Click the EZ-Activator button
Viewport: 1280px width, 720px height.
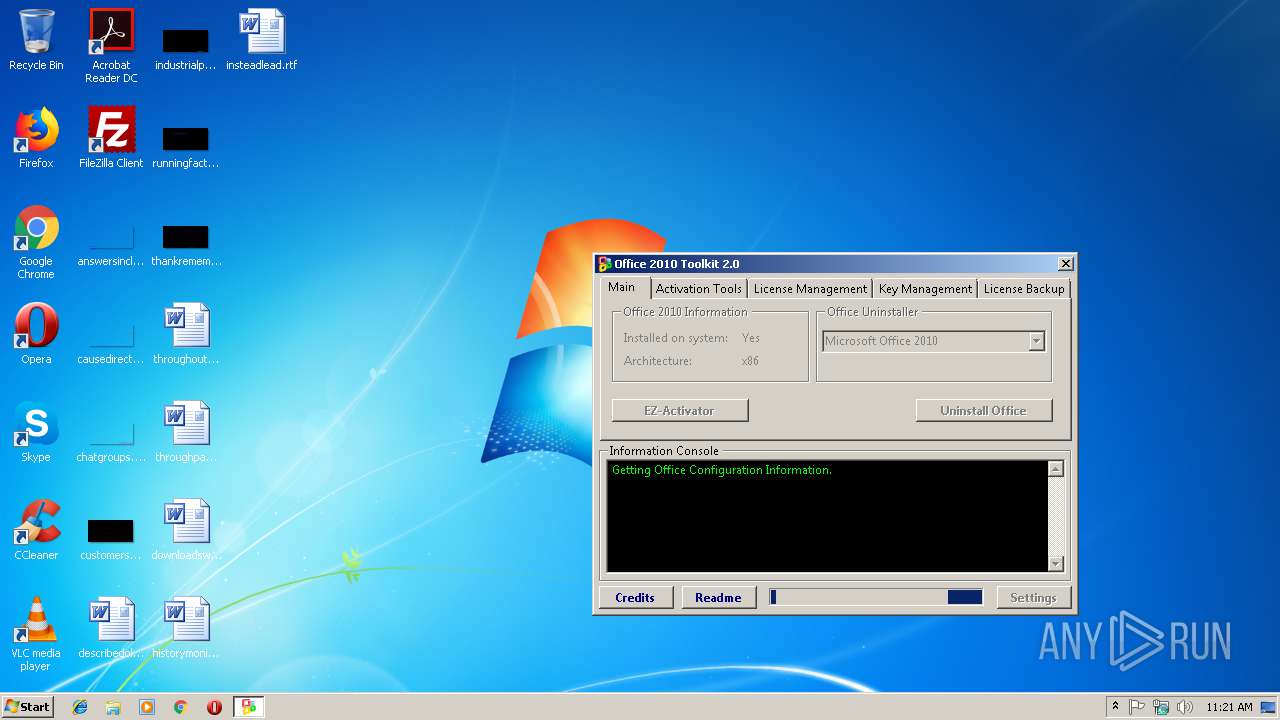[680, 410]
